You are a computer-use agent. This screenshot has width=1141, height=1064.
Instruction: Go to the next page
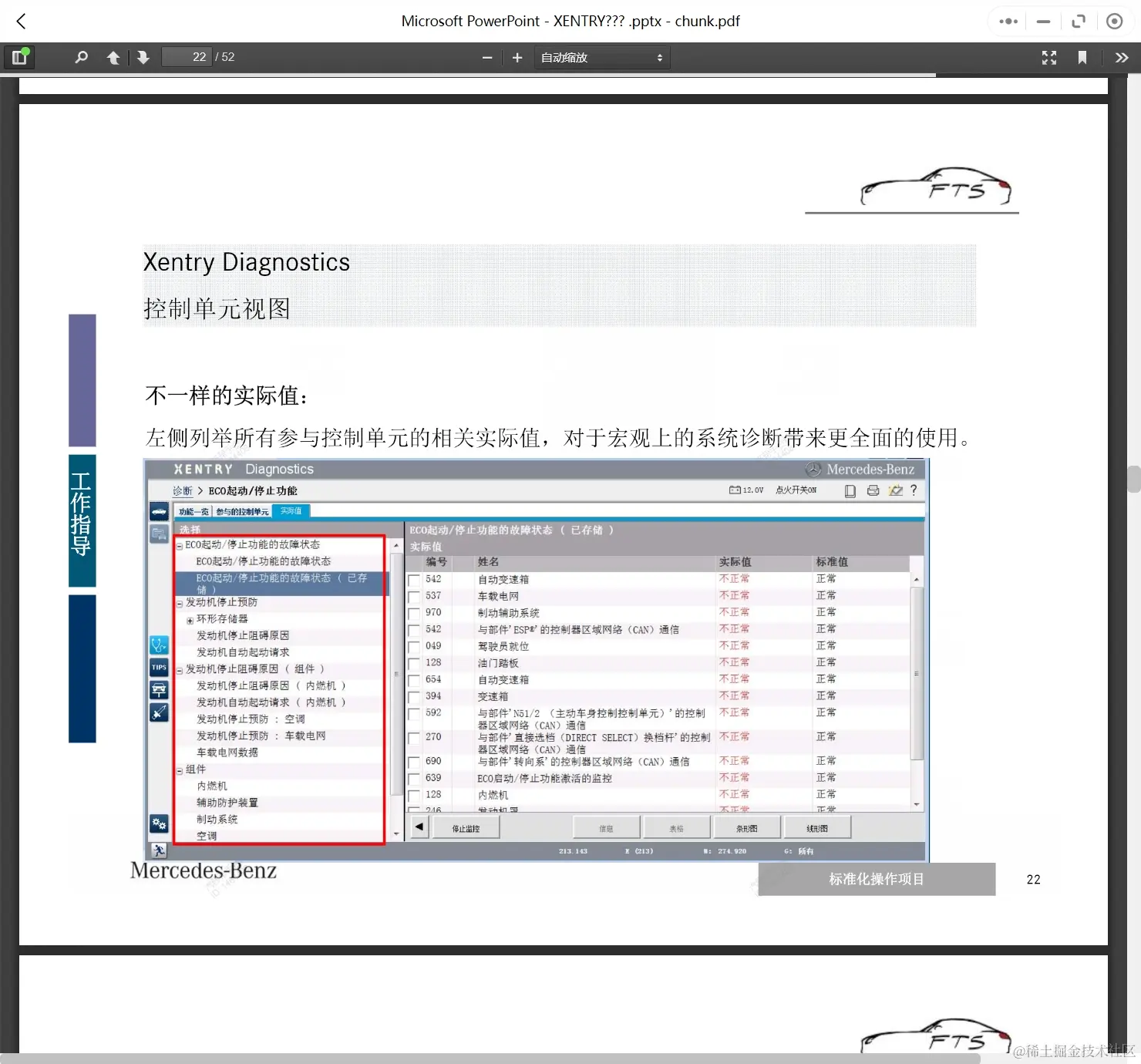coord(143,57)
